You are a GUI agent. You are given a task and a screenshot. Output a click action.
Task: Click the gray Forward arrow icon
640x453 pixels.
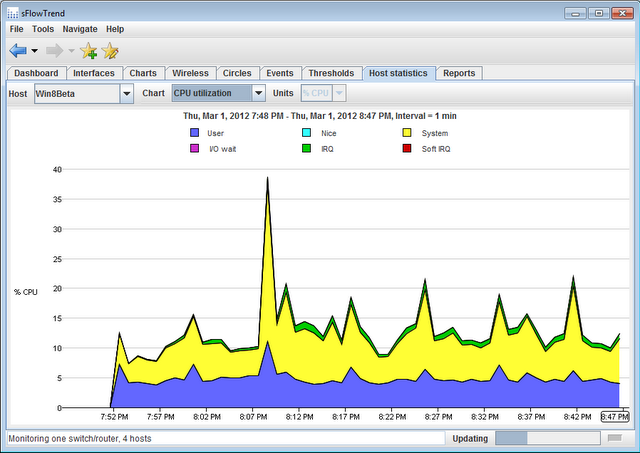coord(55,50)
